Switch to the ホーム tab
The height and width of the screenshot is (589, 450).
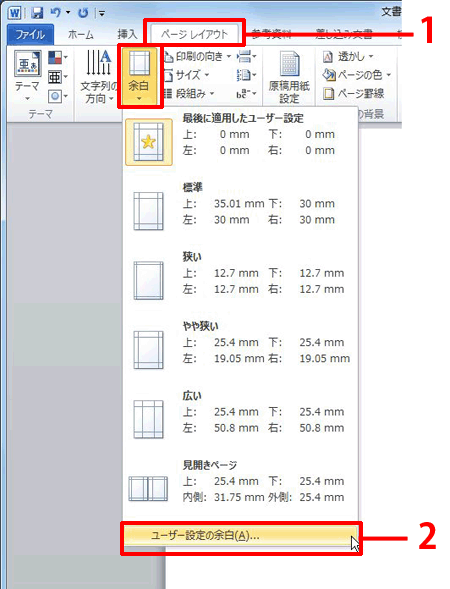point(81,35)
